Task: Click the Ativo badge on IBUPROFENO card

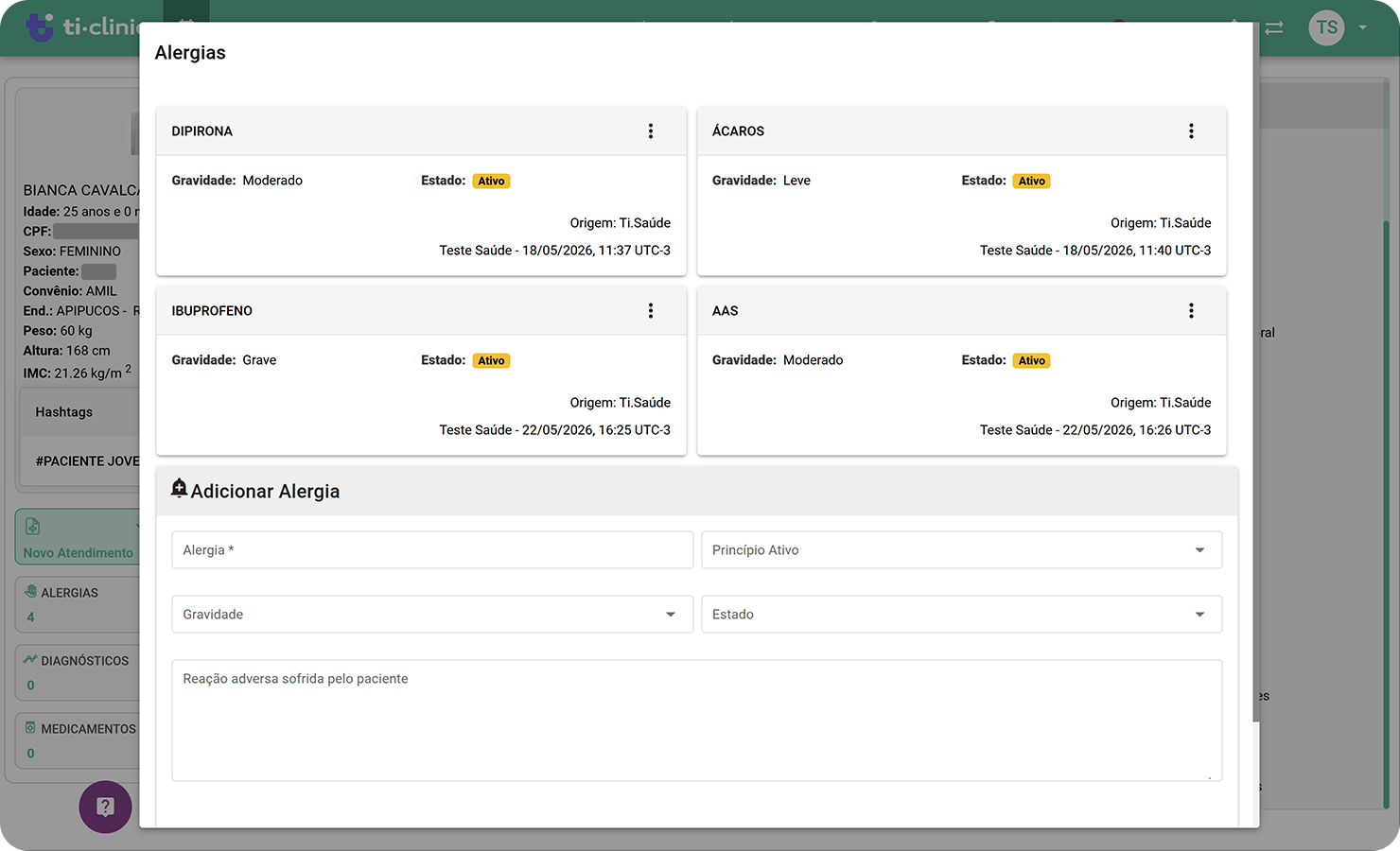Action: coord(491,361)
